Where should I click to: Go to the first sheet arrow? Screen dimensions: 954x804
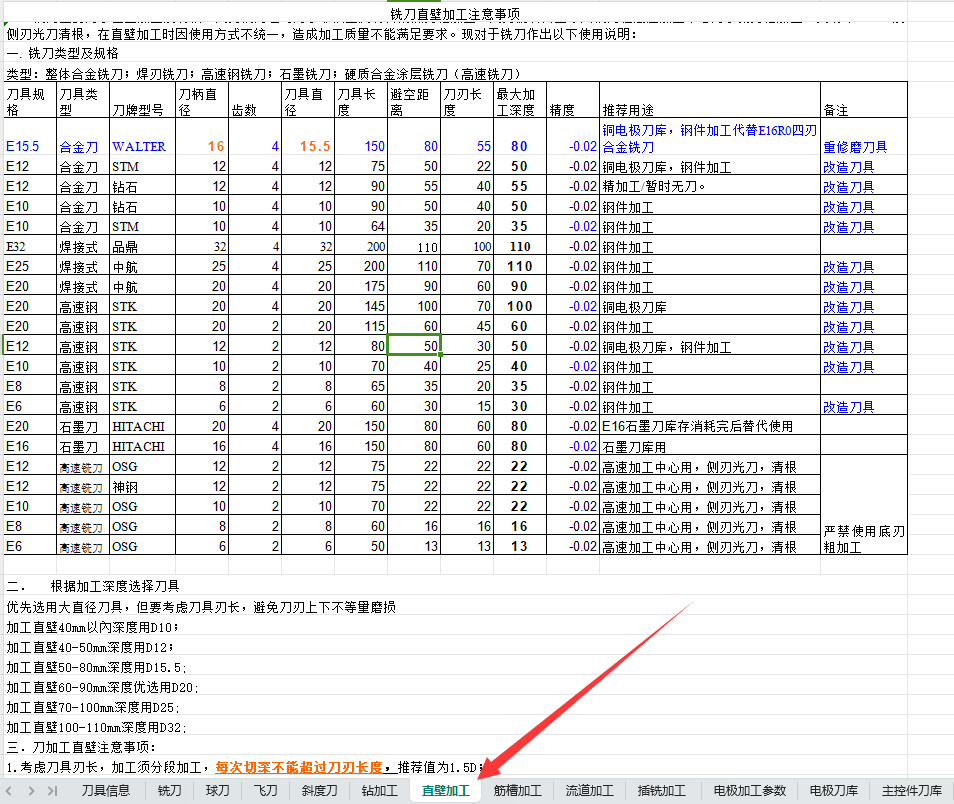pyautogui.click(x=9, y=791)
